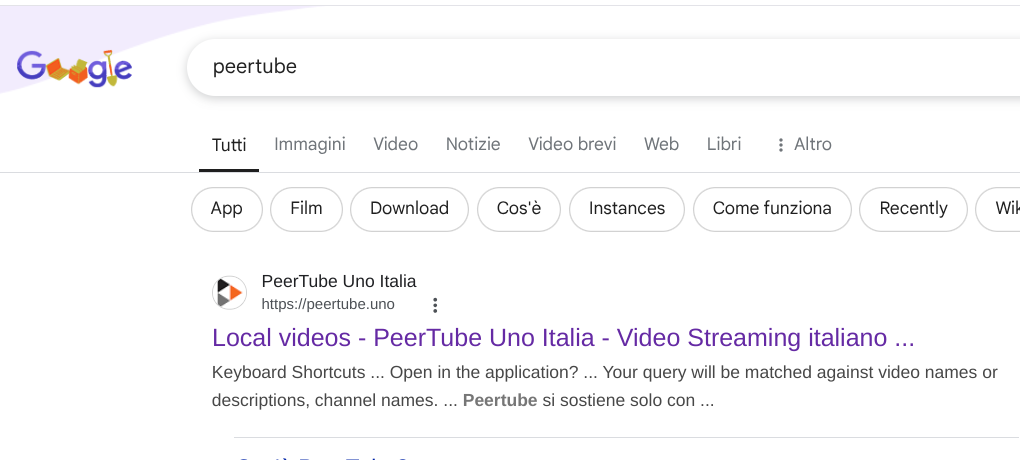Click the PeerTube Uno Italia favicon

[x=229, y=293]
